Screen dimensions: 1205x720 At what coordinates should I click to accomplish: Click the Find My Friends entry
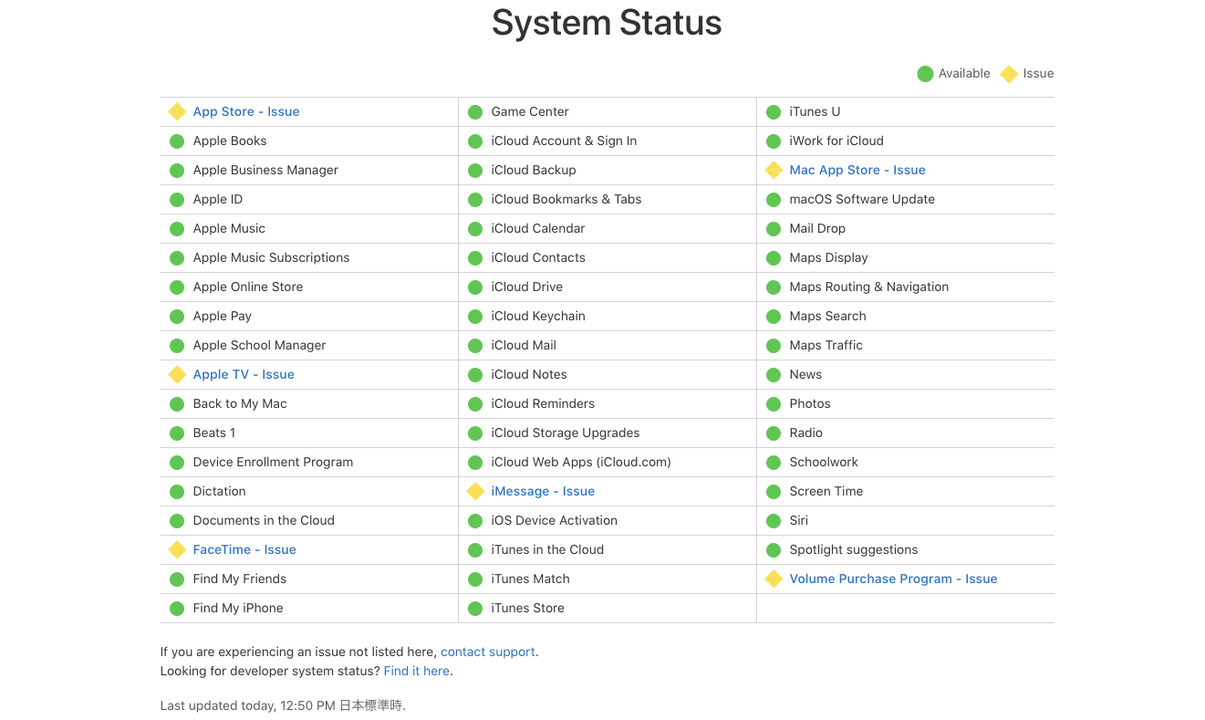coord(239,578)
